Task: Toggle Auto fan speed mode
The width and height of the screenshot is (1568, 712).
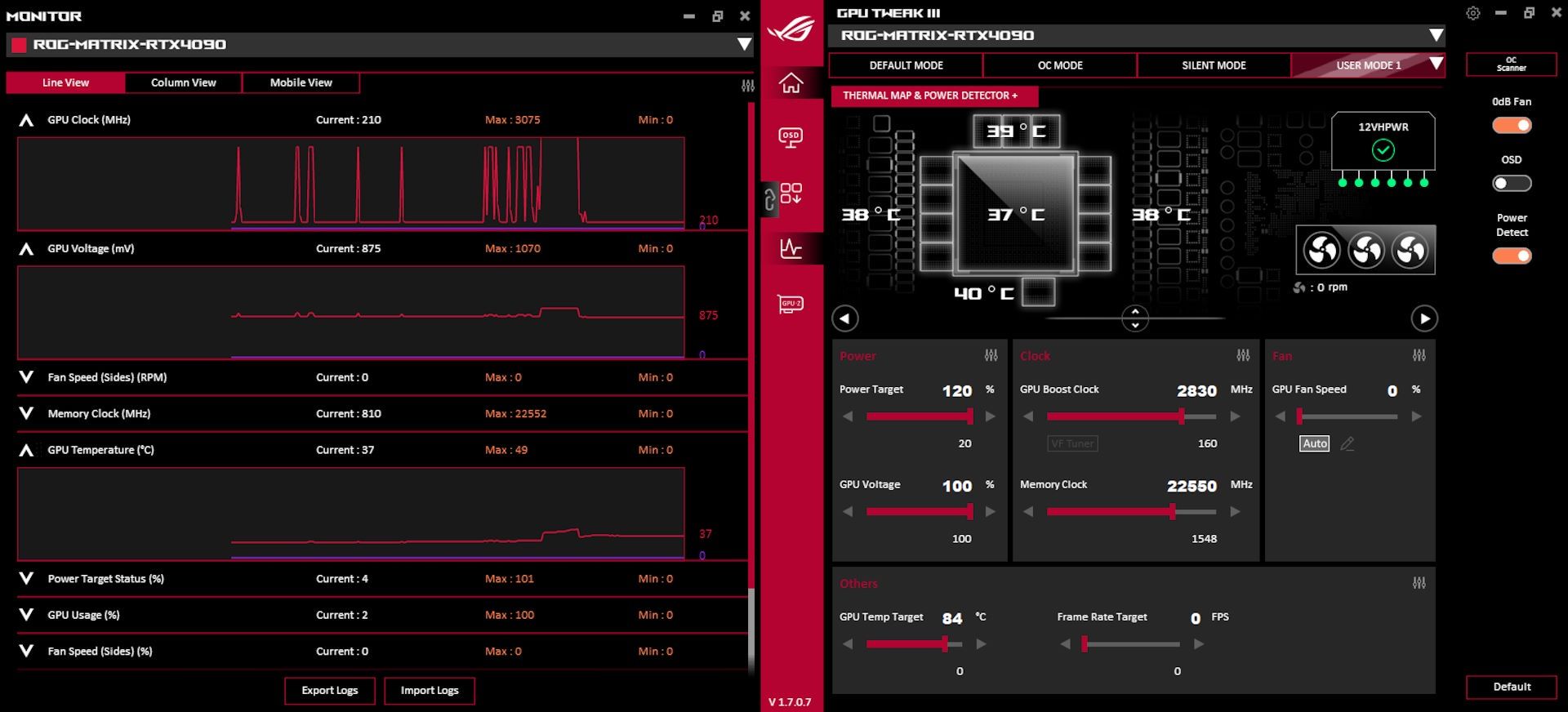Action: tap(1314, 443)
